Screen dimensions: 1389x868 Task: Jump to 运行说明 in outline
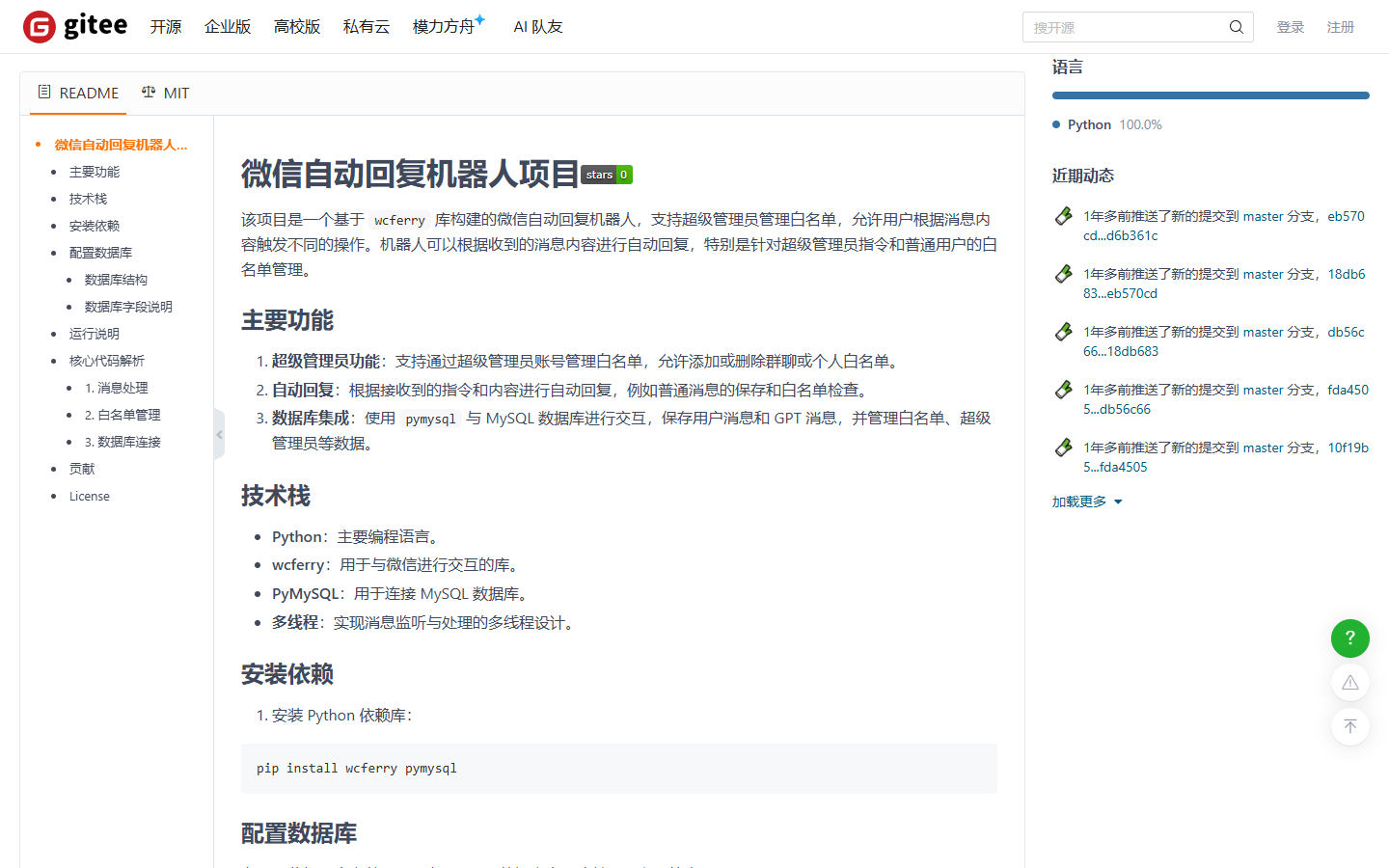[x=95, y=334]
